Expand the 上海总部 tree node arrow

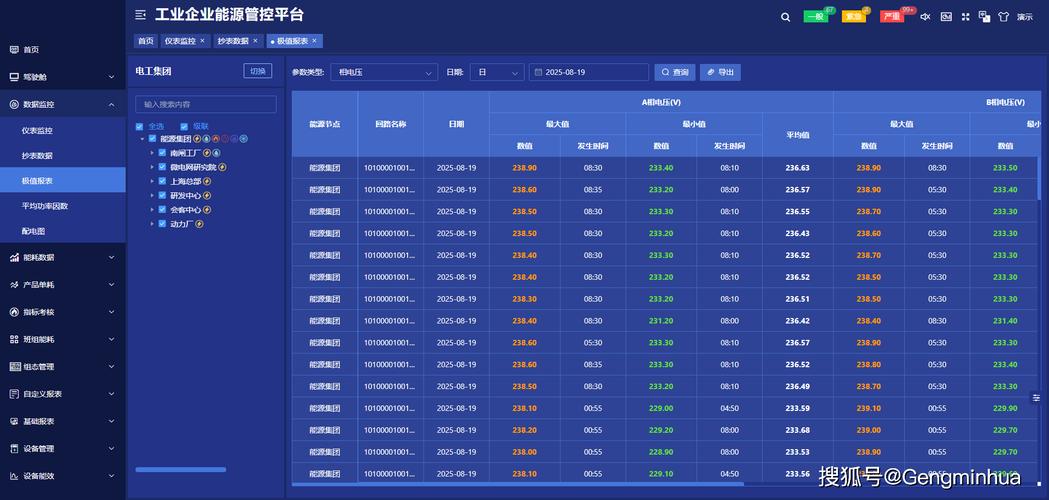click(152, 181)
